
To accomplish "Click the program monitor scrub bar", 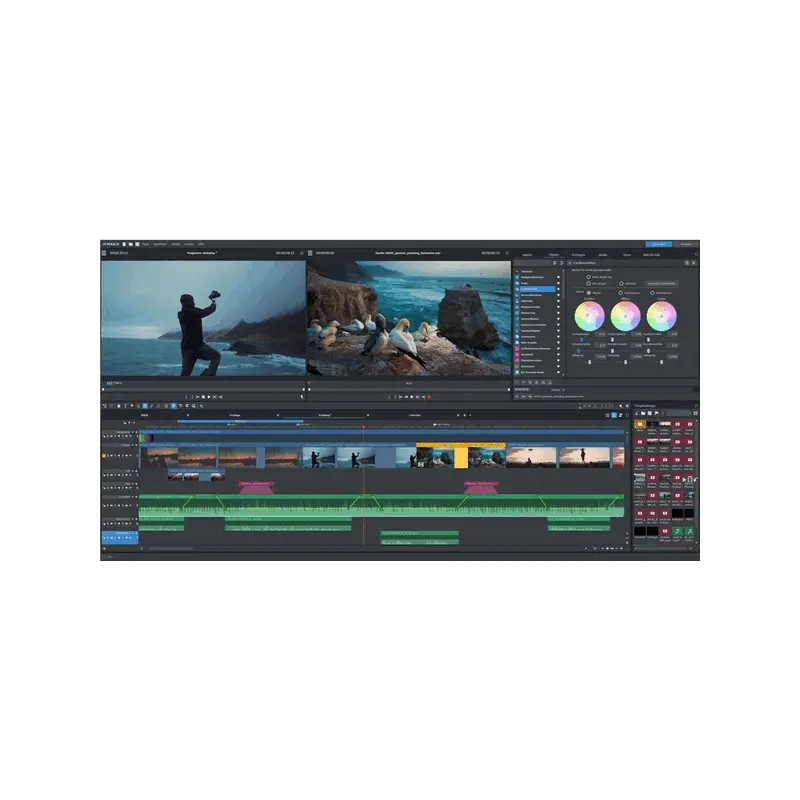I will [203, 389].
